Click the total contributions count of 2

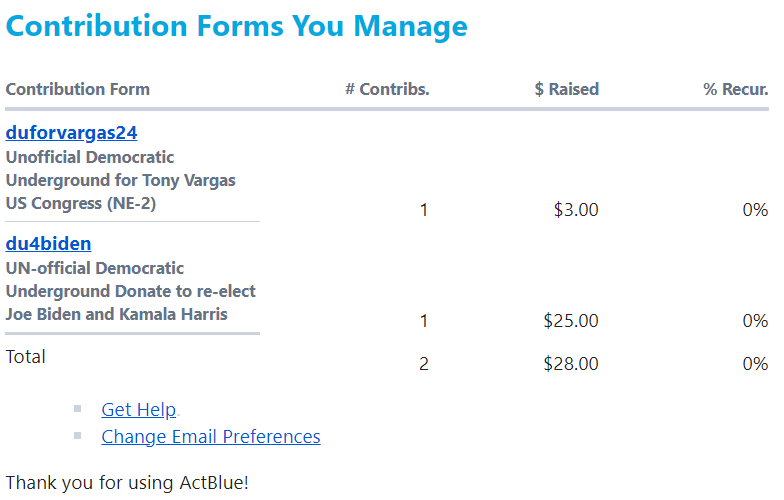coord(424,364)
